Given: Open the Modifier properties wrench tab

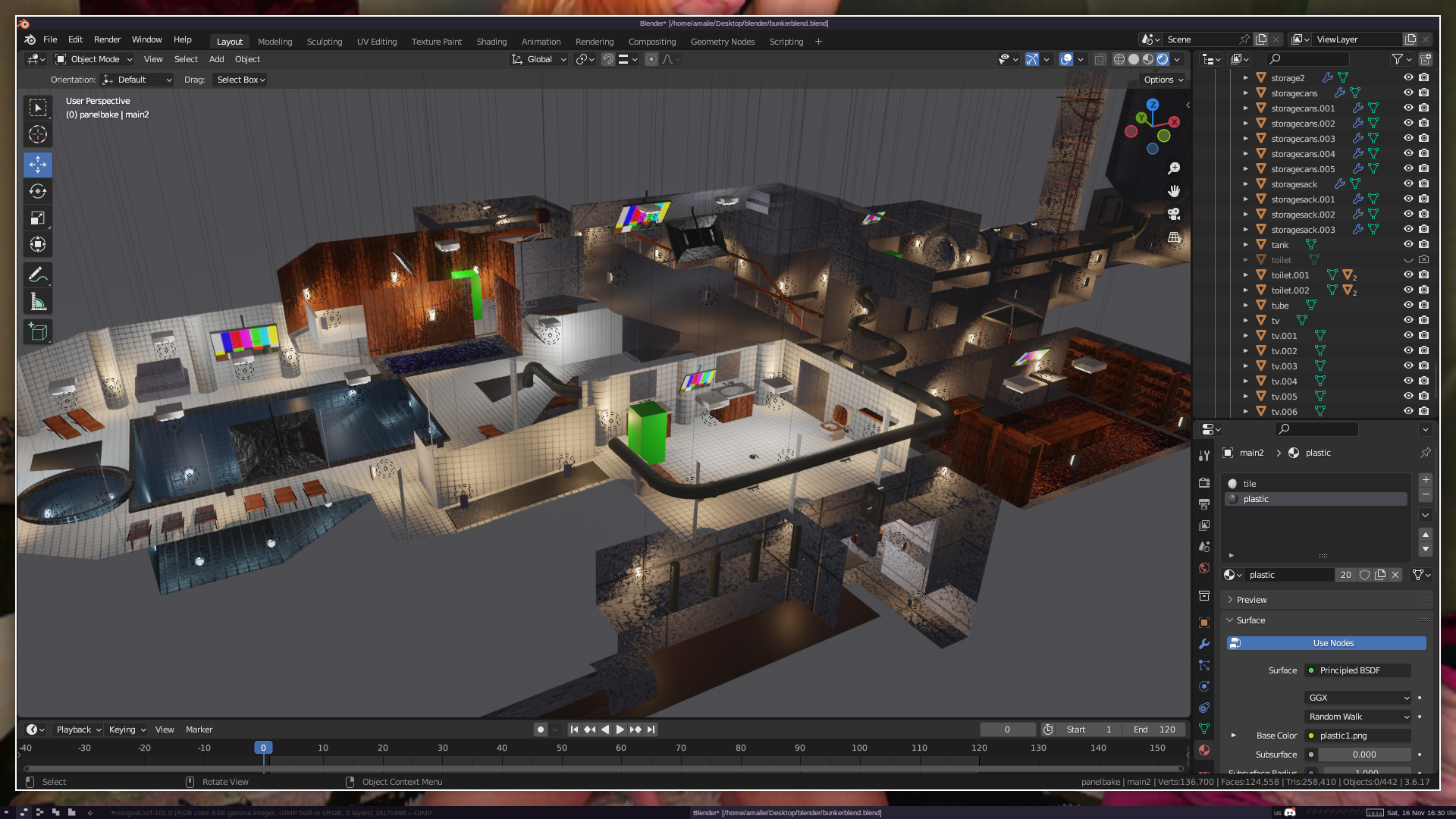Looking at the screenshot, I should pyautogui.click(x=1203, y=644).
